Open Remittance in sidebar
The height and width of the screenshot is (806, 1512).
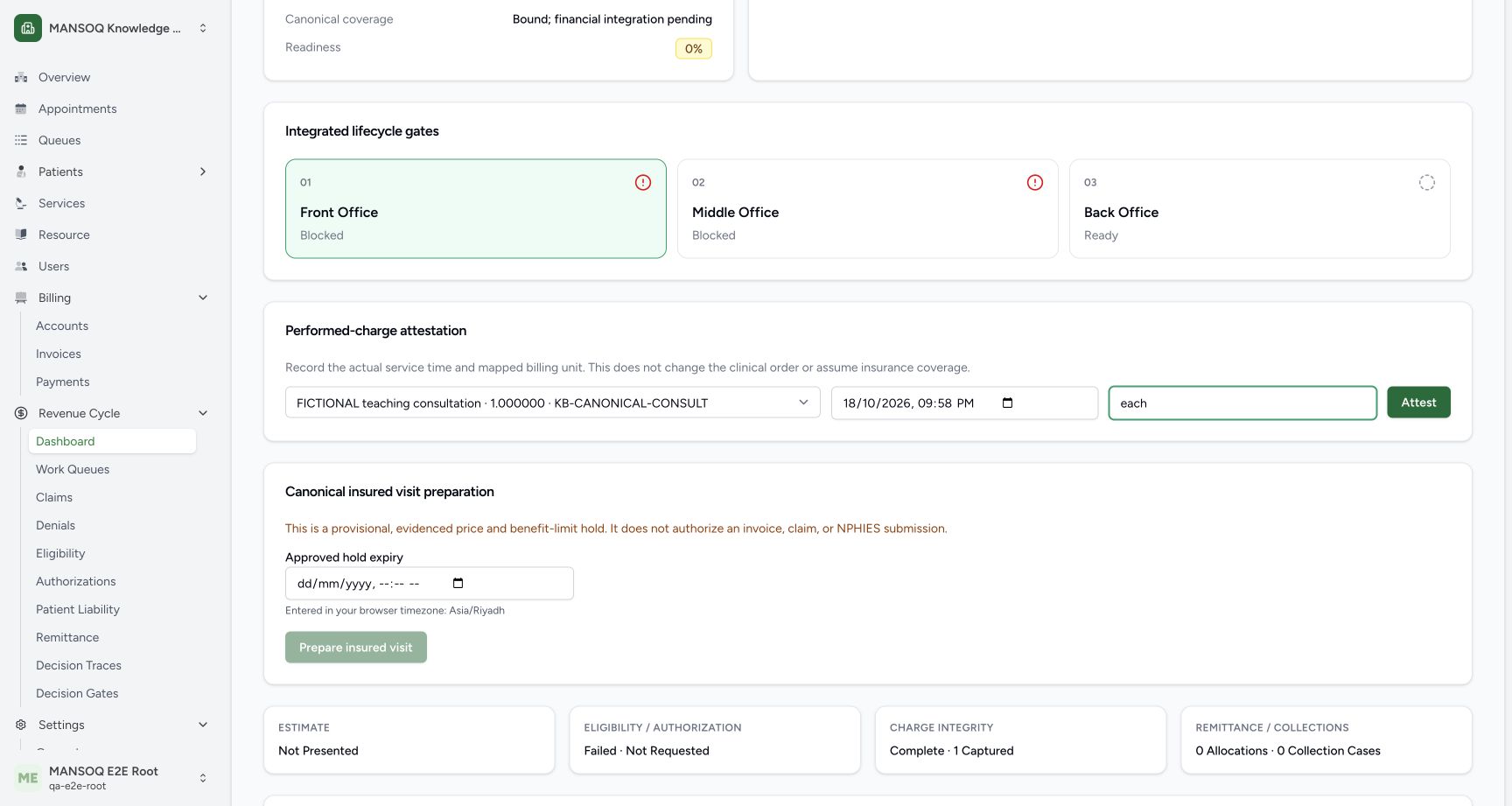click(67, 637)
